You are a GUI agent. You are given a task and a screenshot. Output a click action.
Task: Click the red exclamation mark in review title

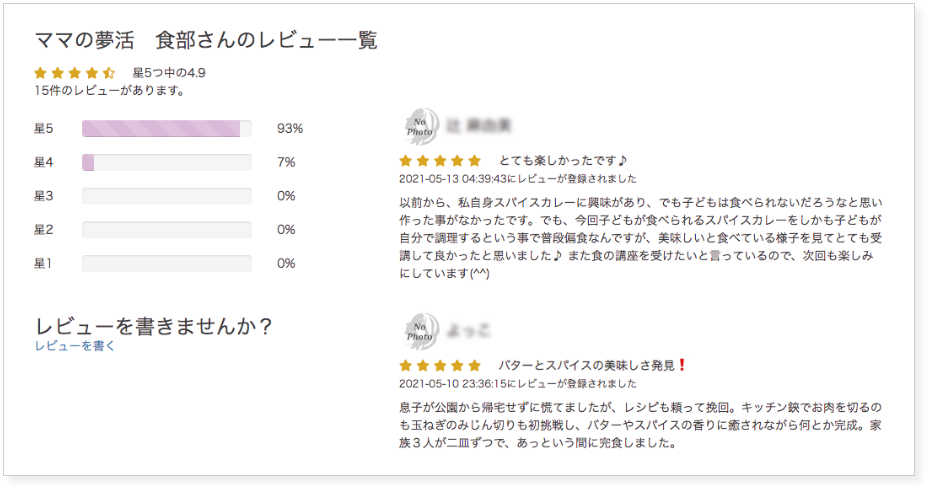(682, 365)
